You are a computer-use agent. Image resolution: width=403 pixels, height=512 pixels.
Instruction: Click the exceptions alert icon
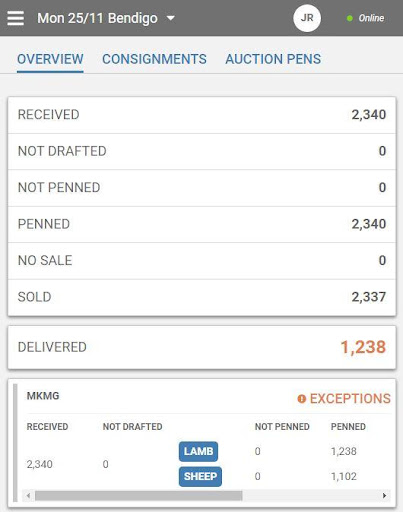click(x=301, y=399)
